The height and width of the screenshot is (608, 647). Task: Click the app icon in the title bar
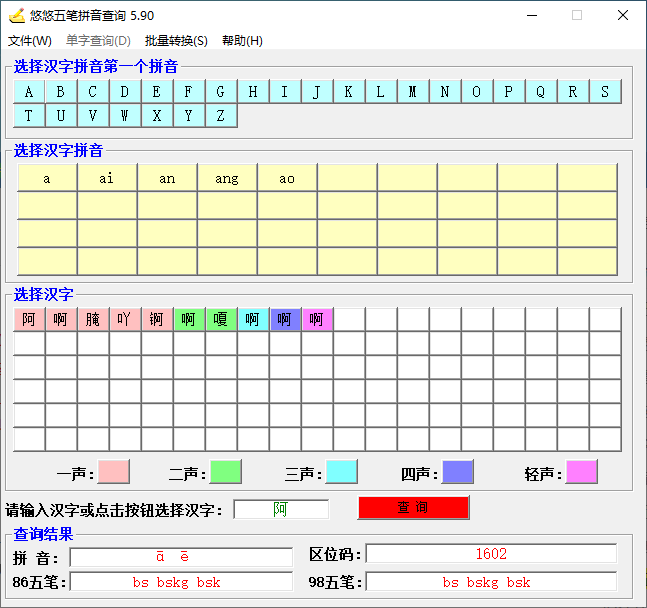click(x=16, y=16)
